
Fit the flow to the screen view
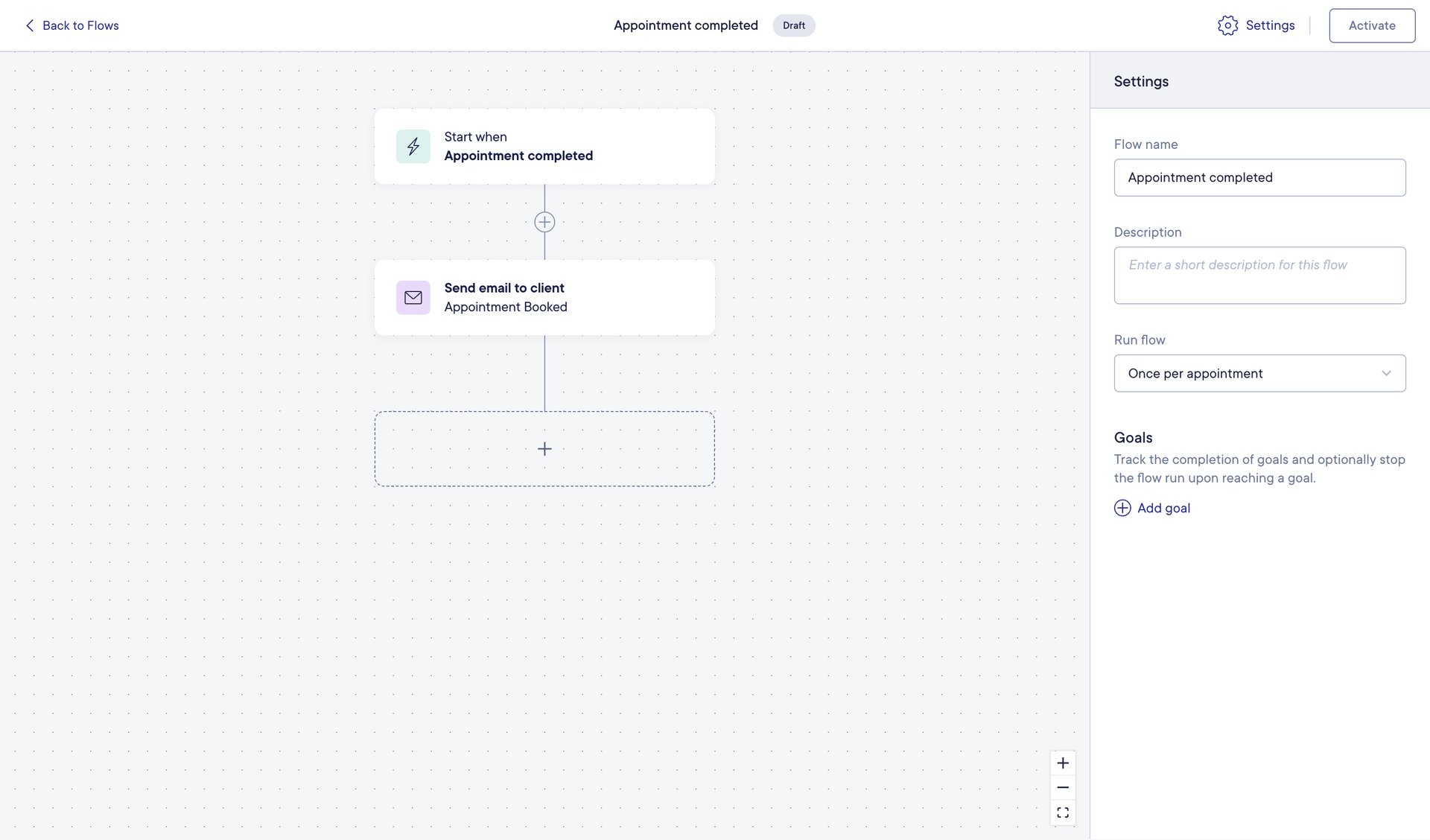[x=1063, y=812]
